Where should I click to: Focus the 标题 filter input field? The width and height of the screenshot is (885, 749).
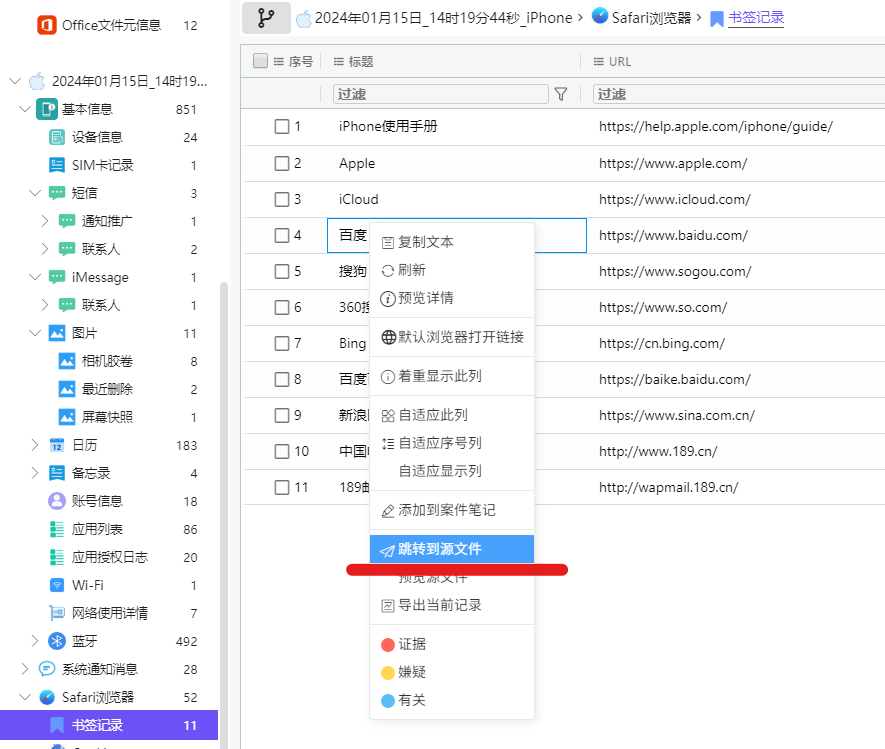(x=441, y=94)
